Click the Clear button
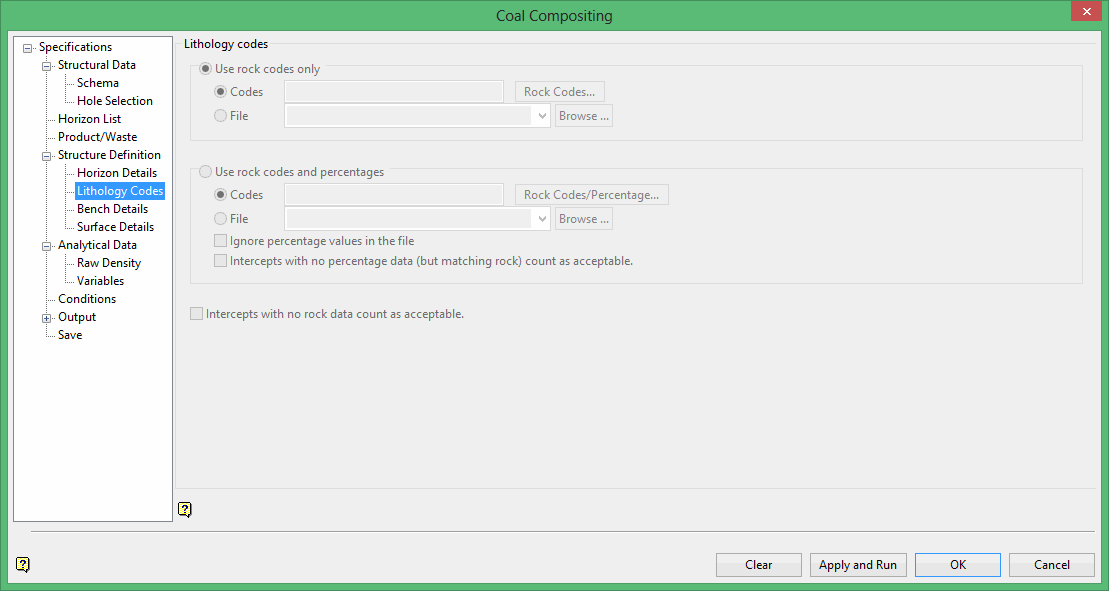 (x=758, y=565)
